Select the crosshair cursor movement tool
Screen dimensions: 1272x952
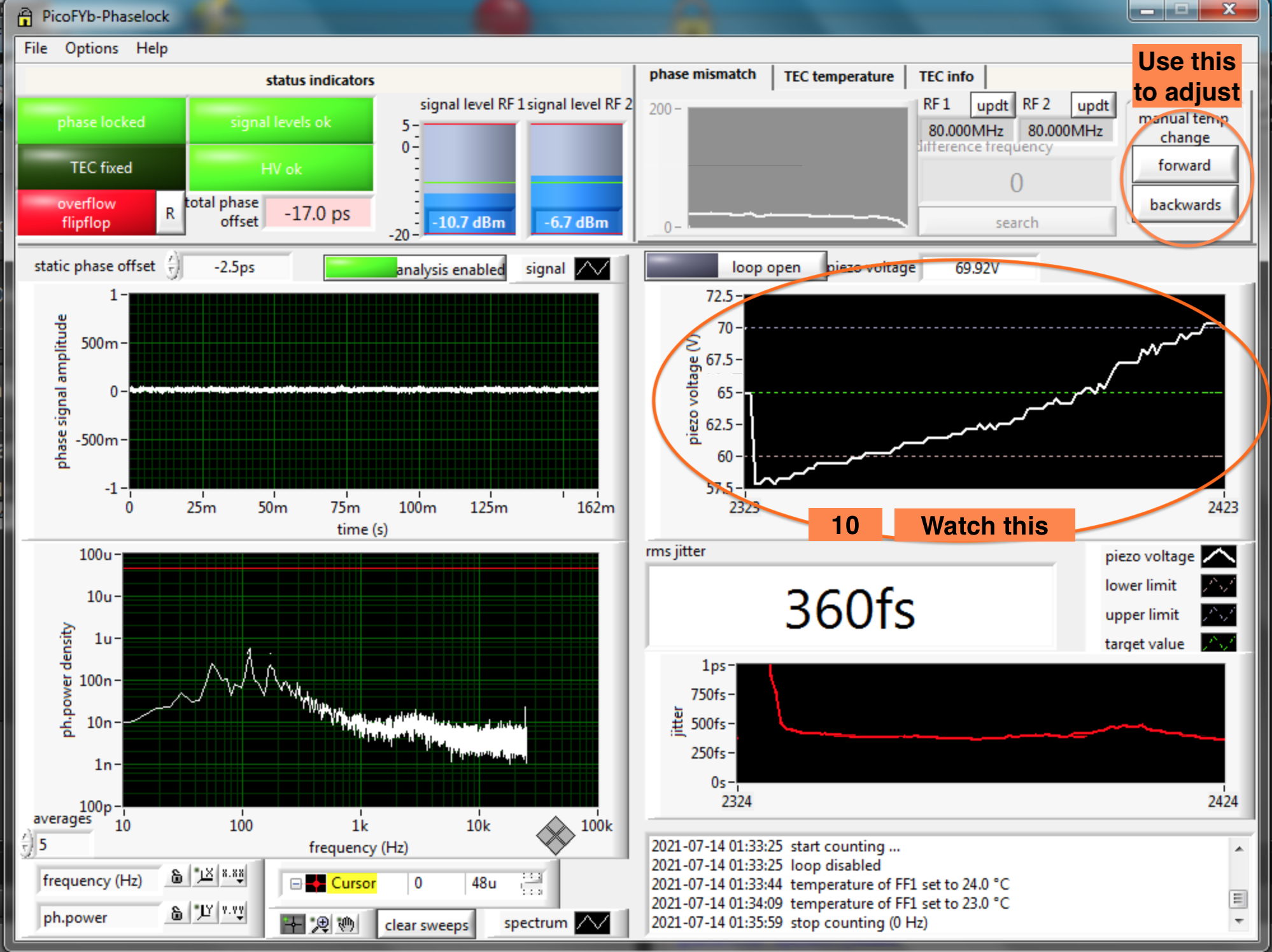coord(293,924)
